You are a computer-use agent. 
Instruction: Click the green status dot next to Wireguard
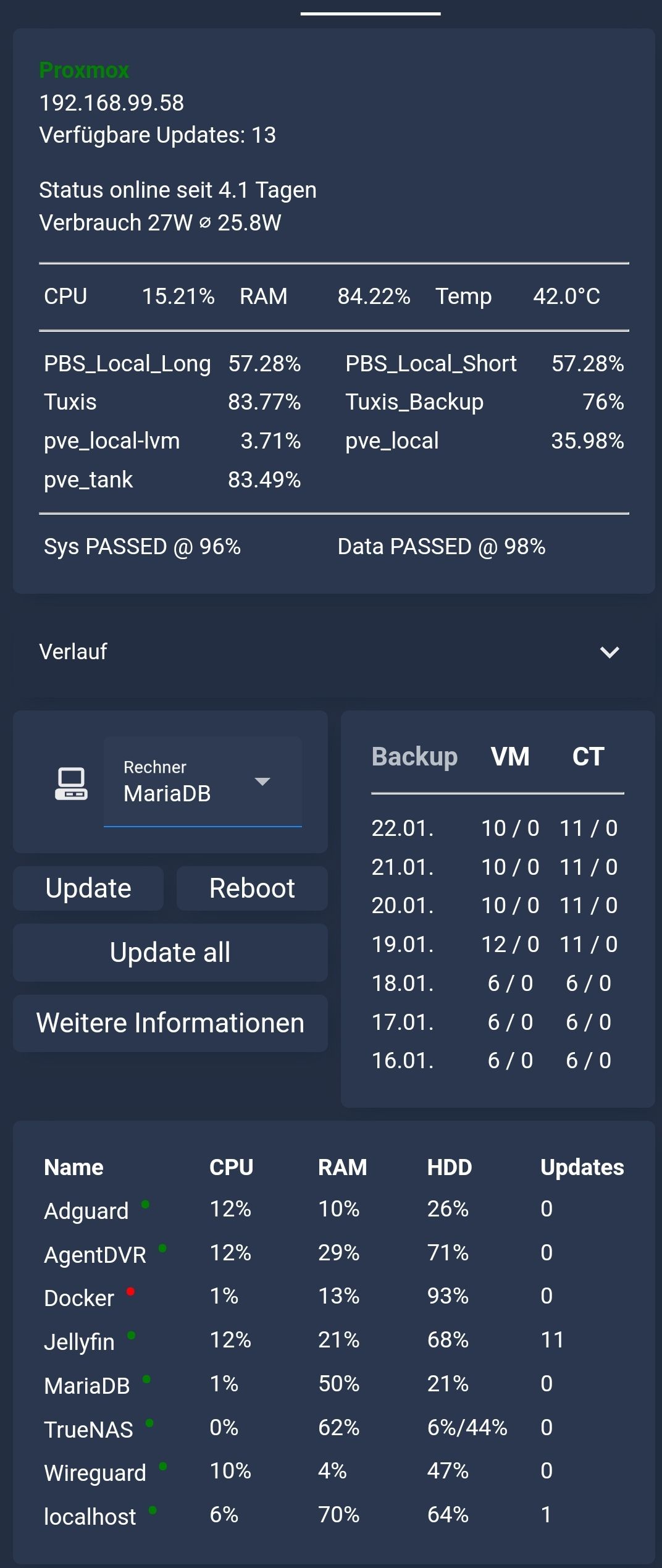[x=162, y=1466]
